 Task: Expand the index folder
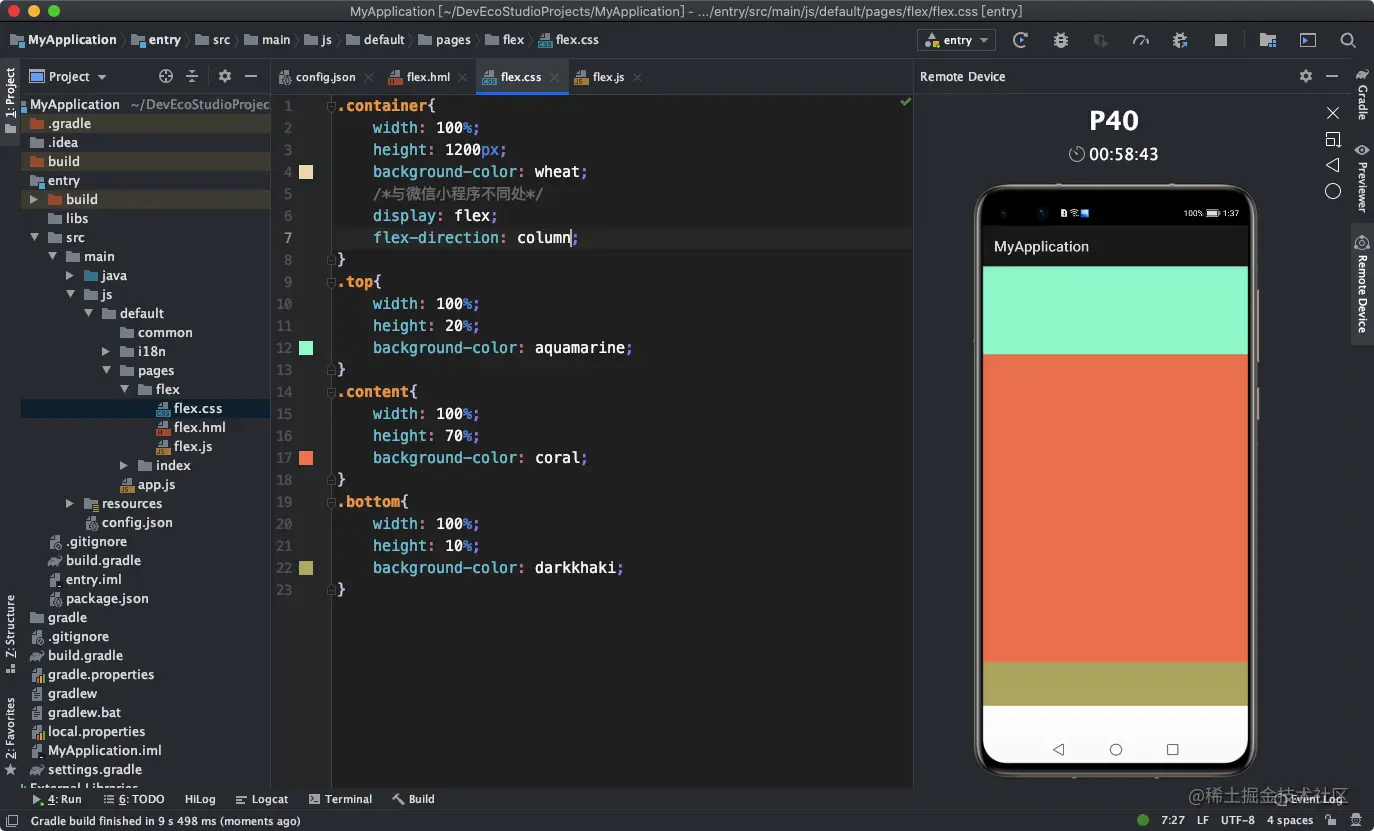click(x=124, y=465)
